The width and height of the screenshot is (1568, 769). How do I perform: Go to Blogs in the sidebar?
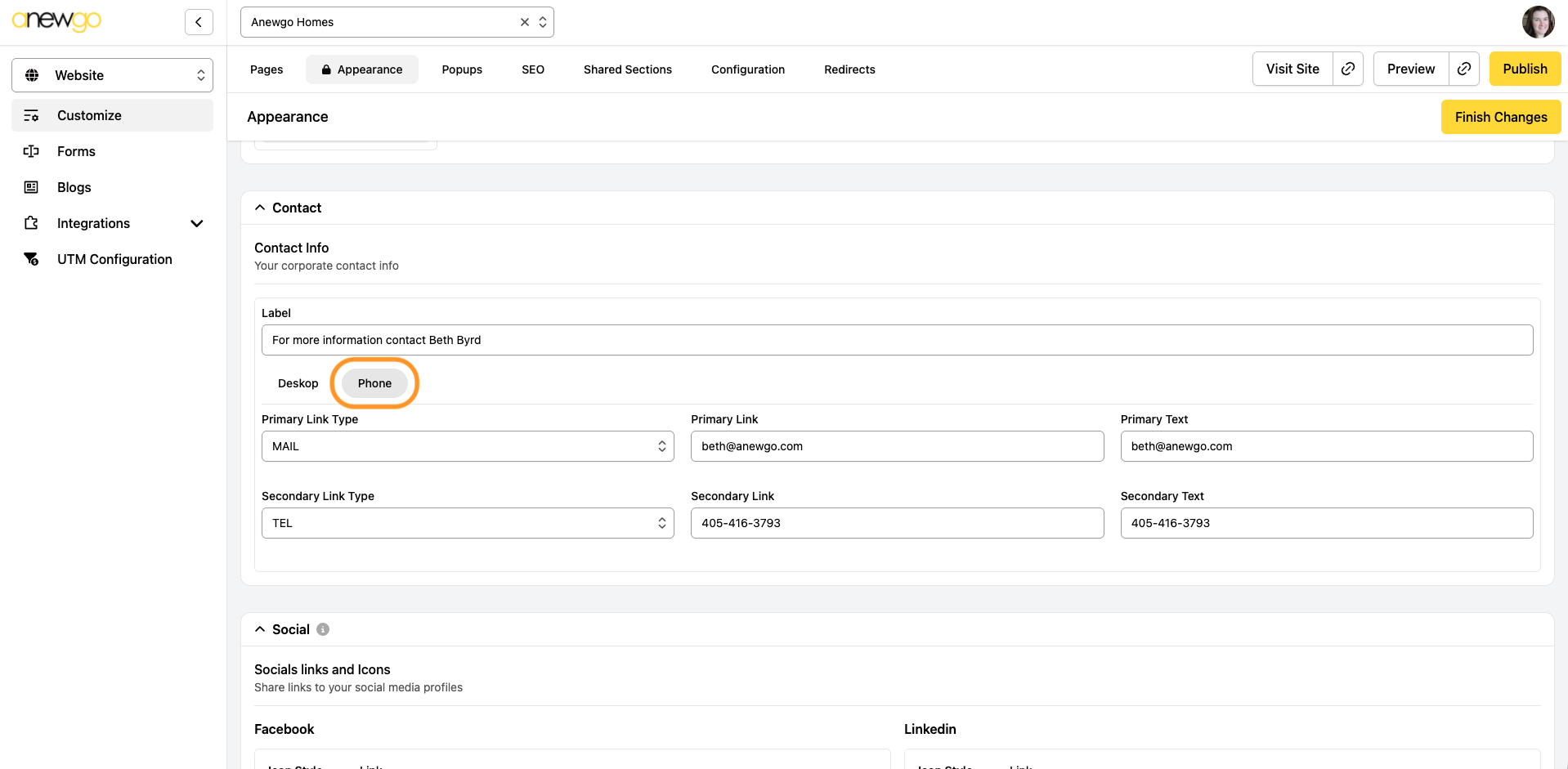point(74,187)
